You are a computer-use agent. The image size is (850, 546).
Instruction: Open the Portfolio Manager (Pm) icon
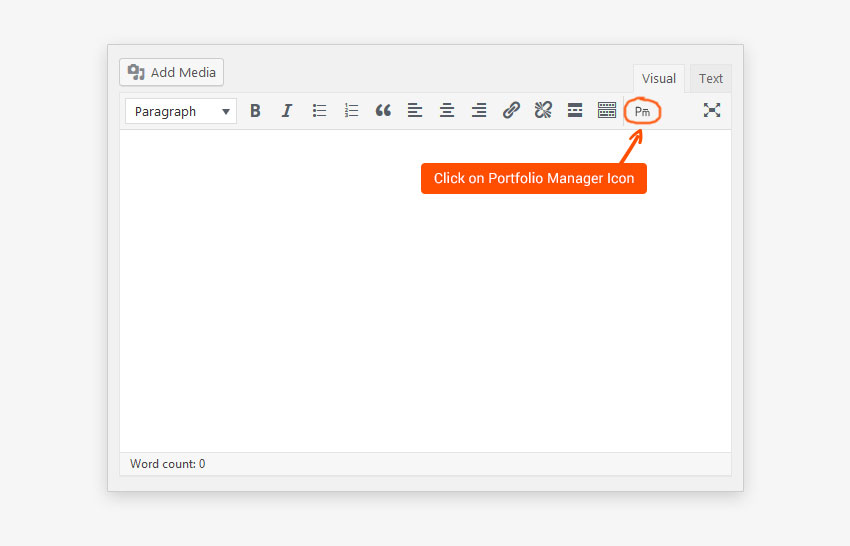pos(642,112)
